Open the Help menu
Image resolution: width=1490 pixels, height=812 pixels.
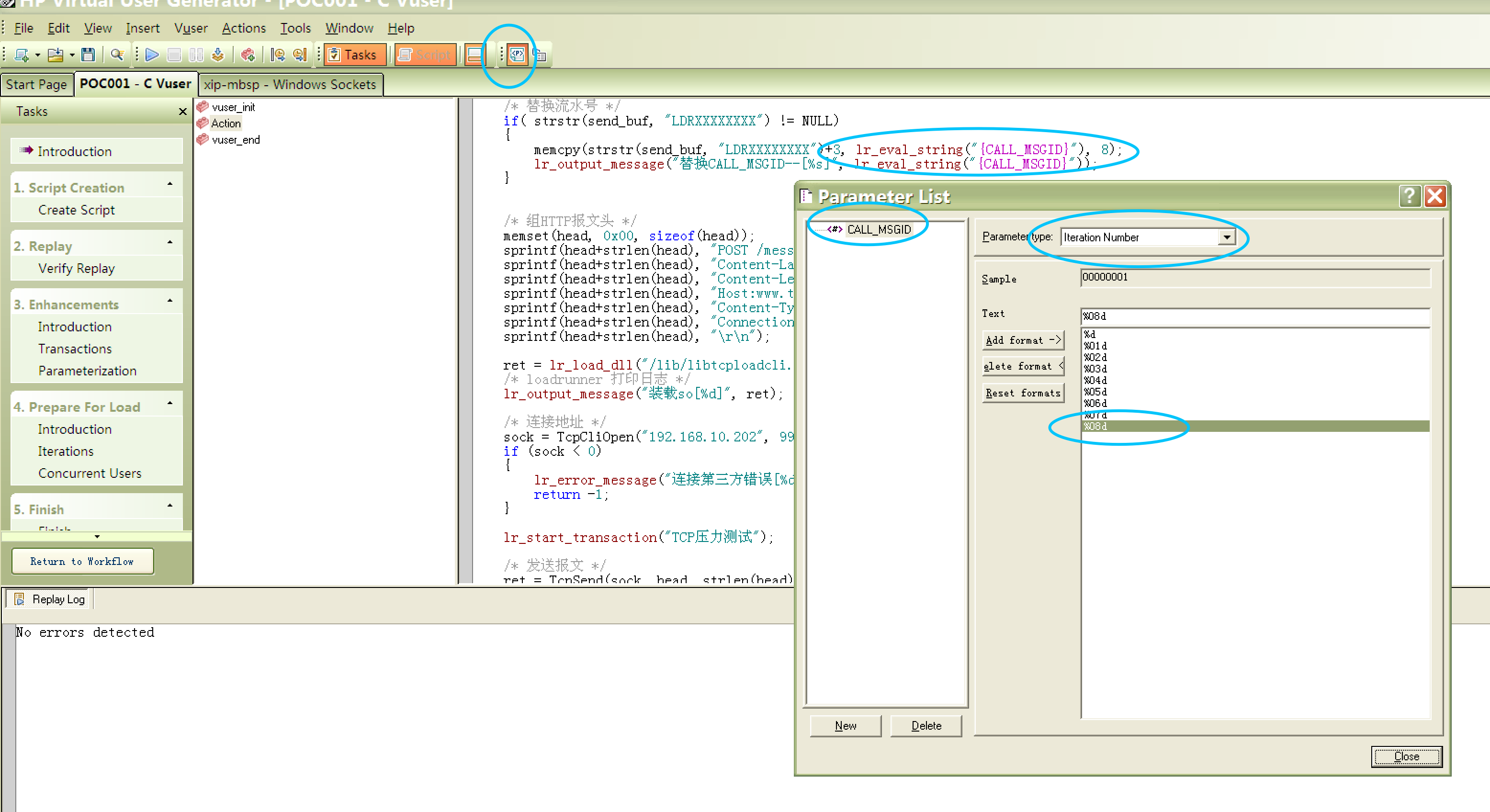pyautogui.click(x=401, y=28)
